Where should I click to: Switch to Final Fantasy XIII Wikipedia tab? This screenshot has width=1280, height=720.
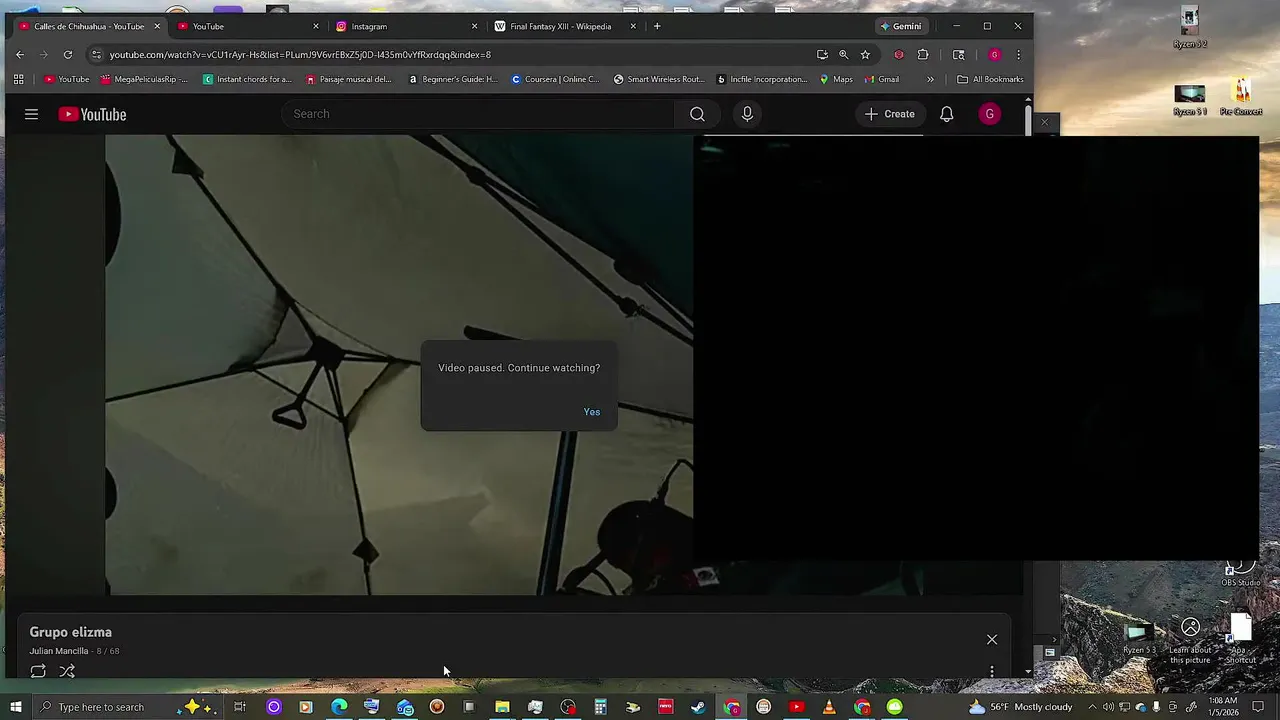click(565, 26)
